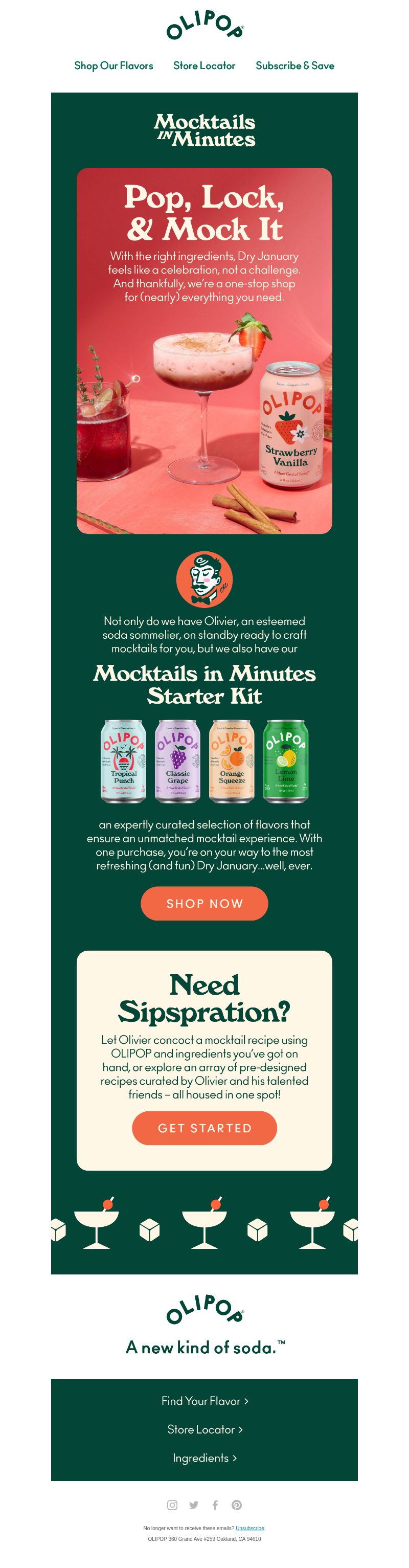Click the GET STARTED button
This screenshot has height=1568, width=409.
pos(204,1128)
